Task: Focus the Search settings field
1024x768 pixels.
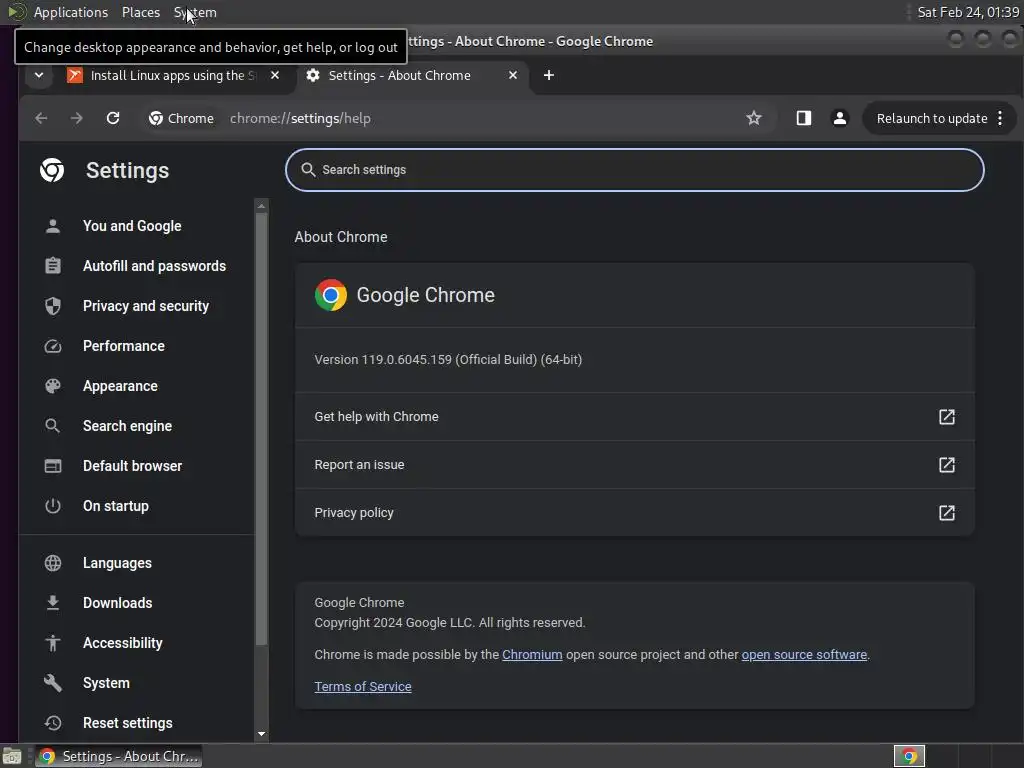Action: point(634,170)
